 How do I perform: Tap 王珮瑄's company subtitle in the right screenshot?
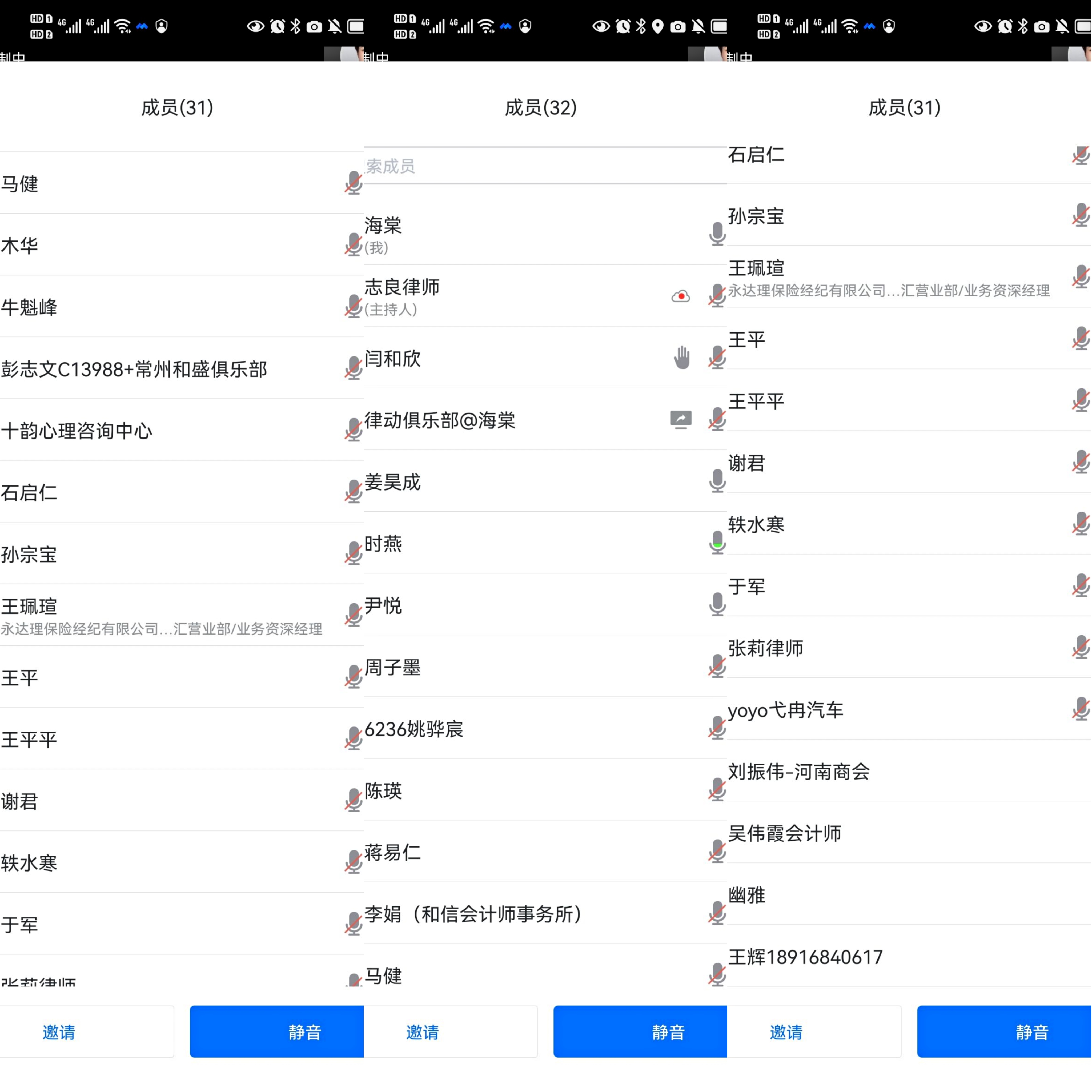coord(889,291)
